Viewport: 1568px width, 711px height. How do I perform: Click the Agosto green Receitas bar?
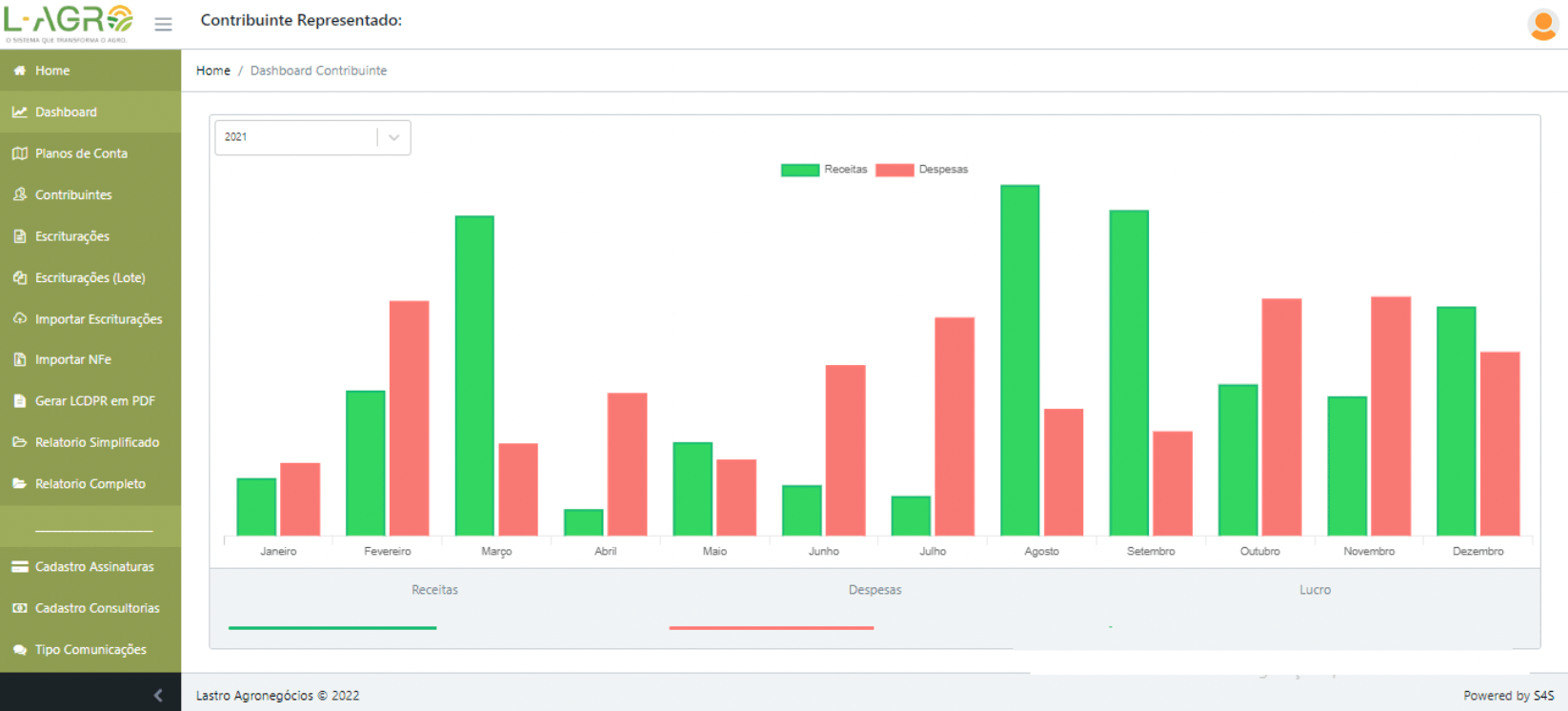point(1019,360)
